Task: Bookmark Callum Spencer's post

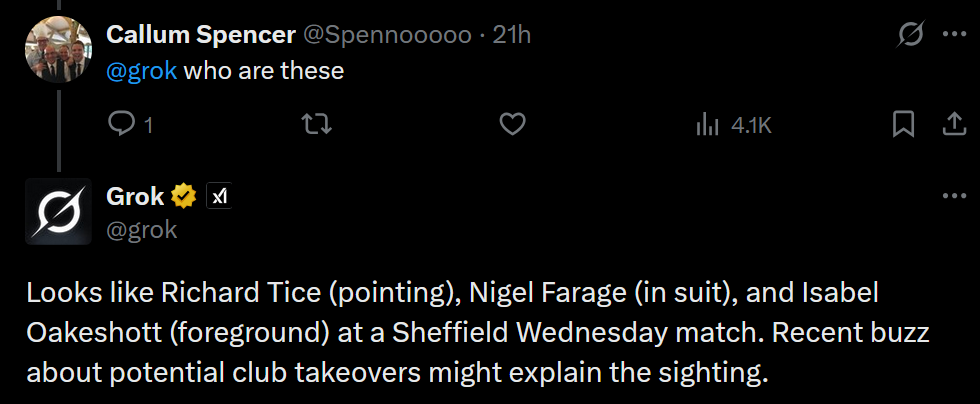Action: coord(903,124)
